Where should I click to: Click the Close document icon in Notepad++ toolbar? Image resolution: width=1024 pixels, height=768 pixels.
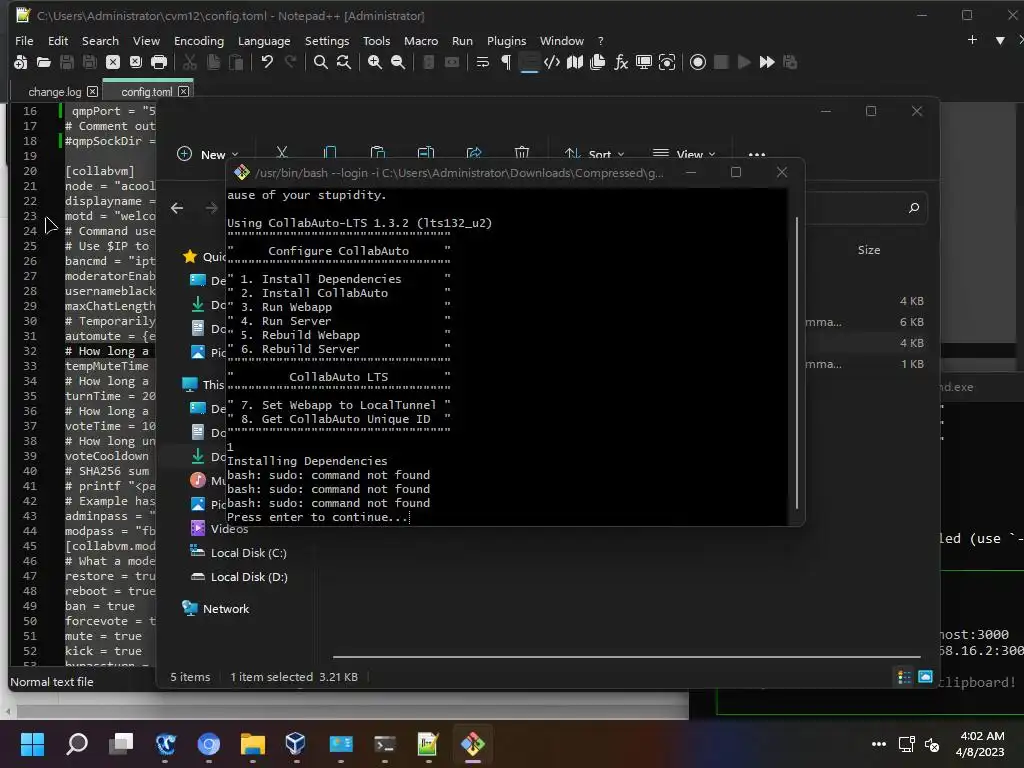click(113, 62)
